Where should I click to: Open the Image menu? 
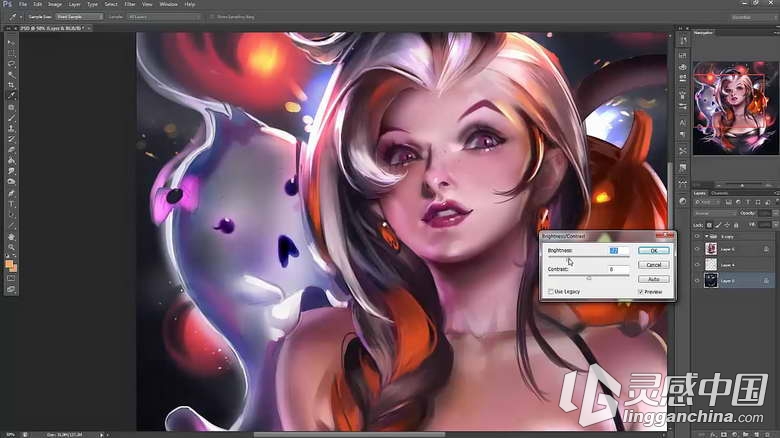tap(55, 4)
